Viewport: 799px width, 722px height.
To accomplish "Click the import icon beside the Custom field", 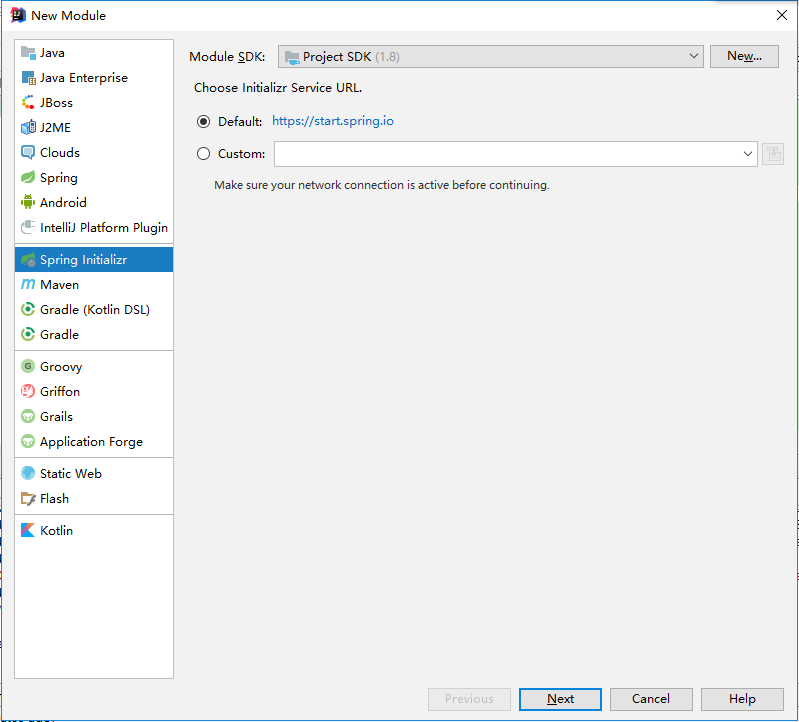I will coord(773,154).
